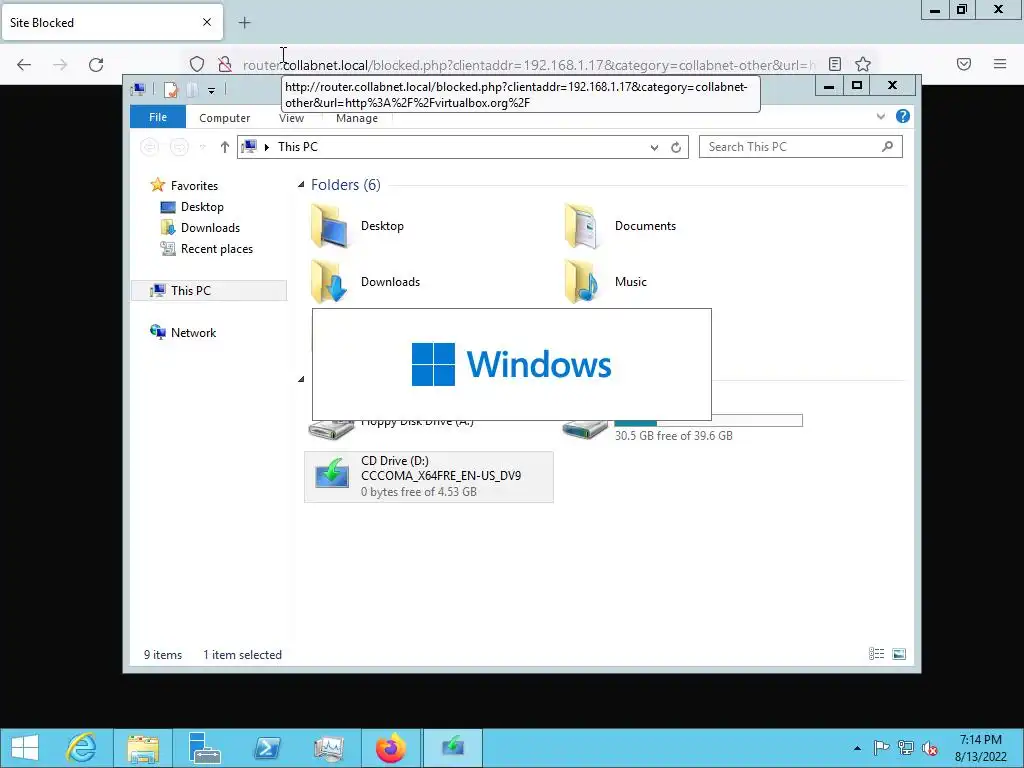Image resolution: width=1024 pixels, height=768 pixels.
Task: Open Windows Start button
Action: pyautogui.click(x=25, y=748)
